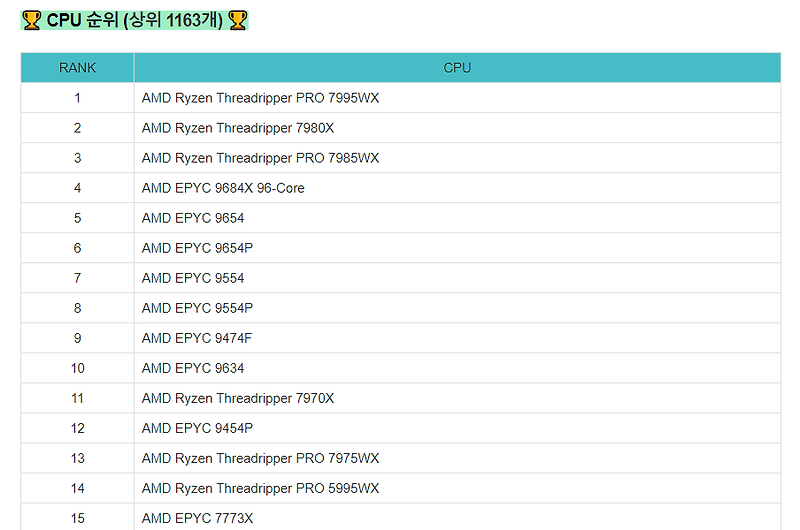Click the AMD EPYC 7773X entry
800x530 pixels.
coord(197,518)
